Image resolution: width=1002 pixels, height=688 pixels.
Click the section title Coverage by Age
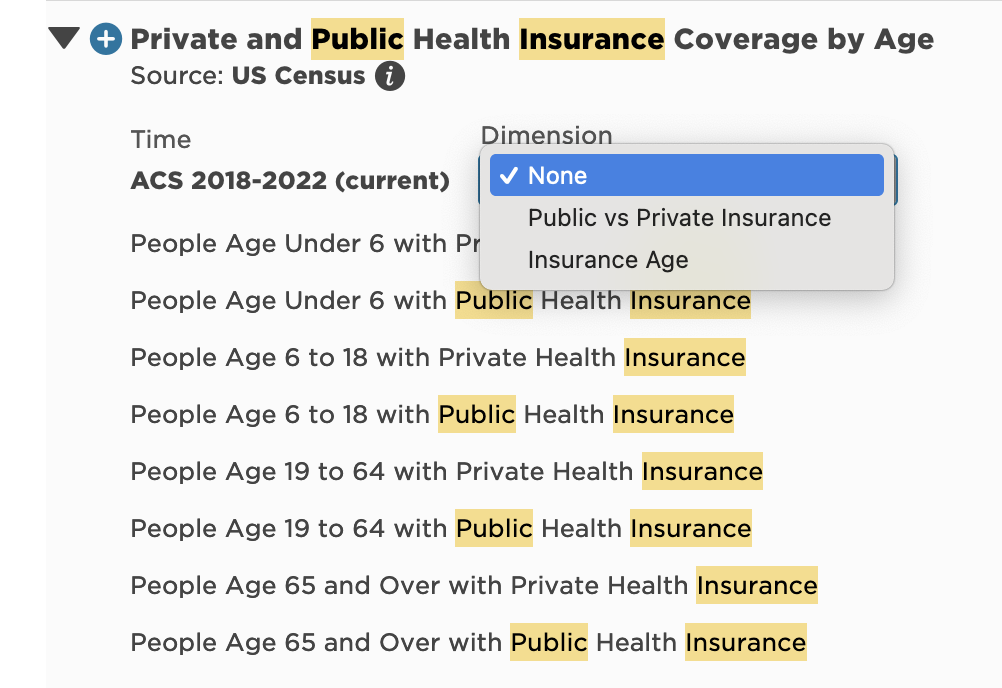click(804, 39)
